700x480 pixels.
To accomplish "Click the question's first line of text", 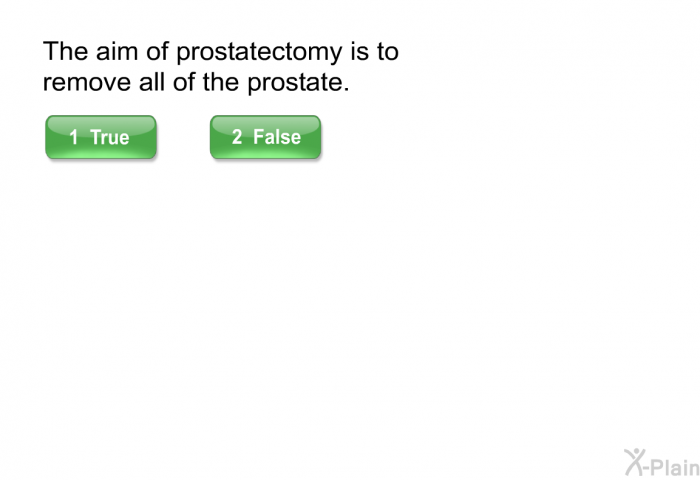I will [x=220, y=52].
